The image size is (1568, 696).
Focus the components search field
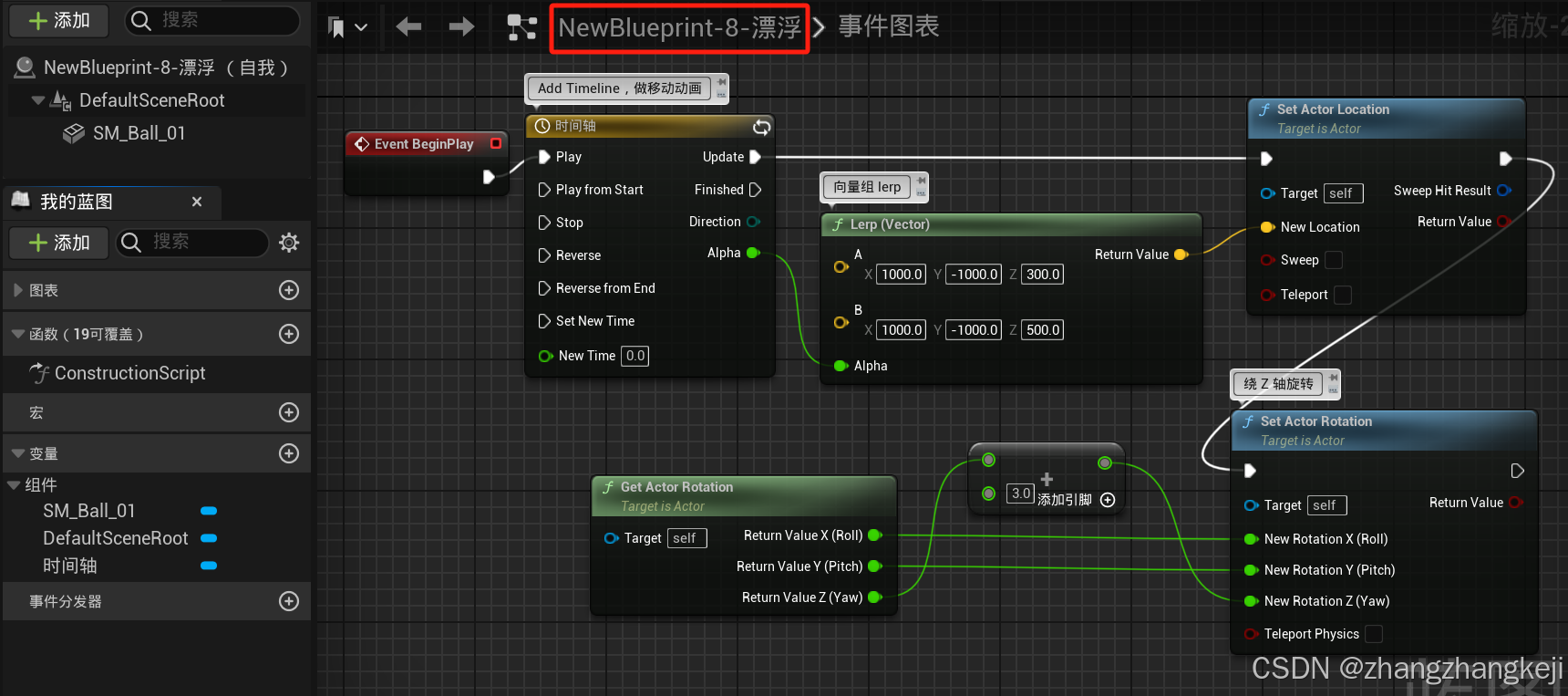click(212, 20)
